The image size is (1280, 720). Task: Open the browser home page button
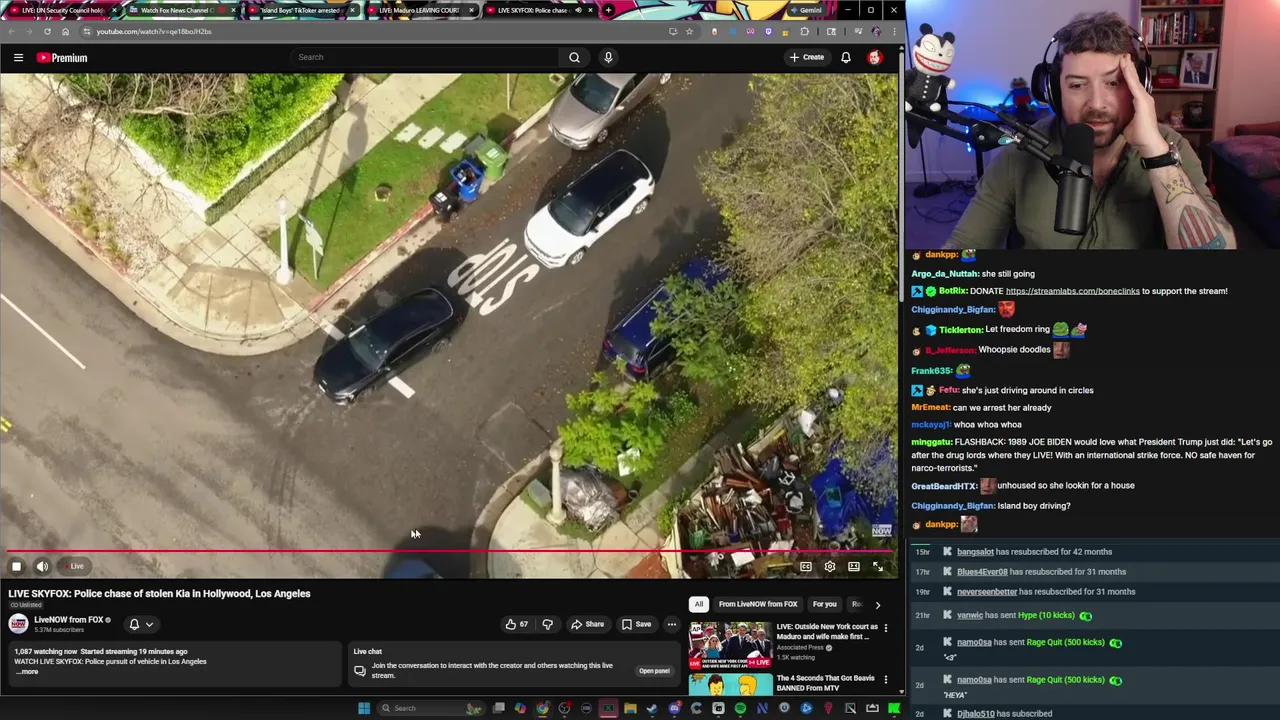pyautogui.click(x=66, y=31)
